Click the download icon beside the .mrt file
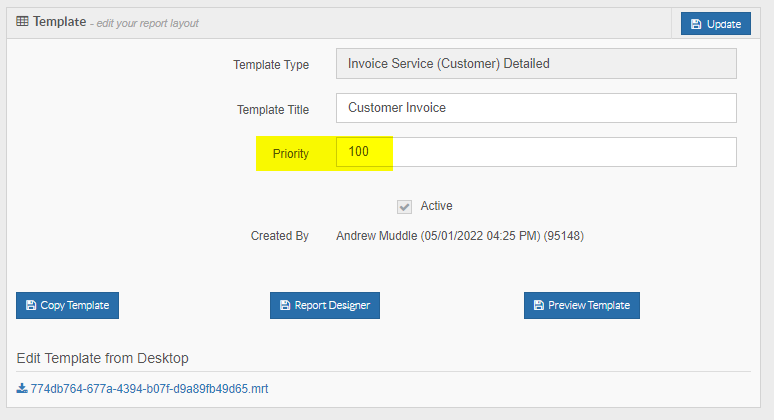This screenshot has height=420, width=774. 22,388
